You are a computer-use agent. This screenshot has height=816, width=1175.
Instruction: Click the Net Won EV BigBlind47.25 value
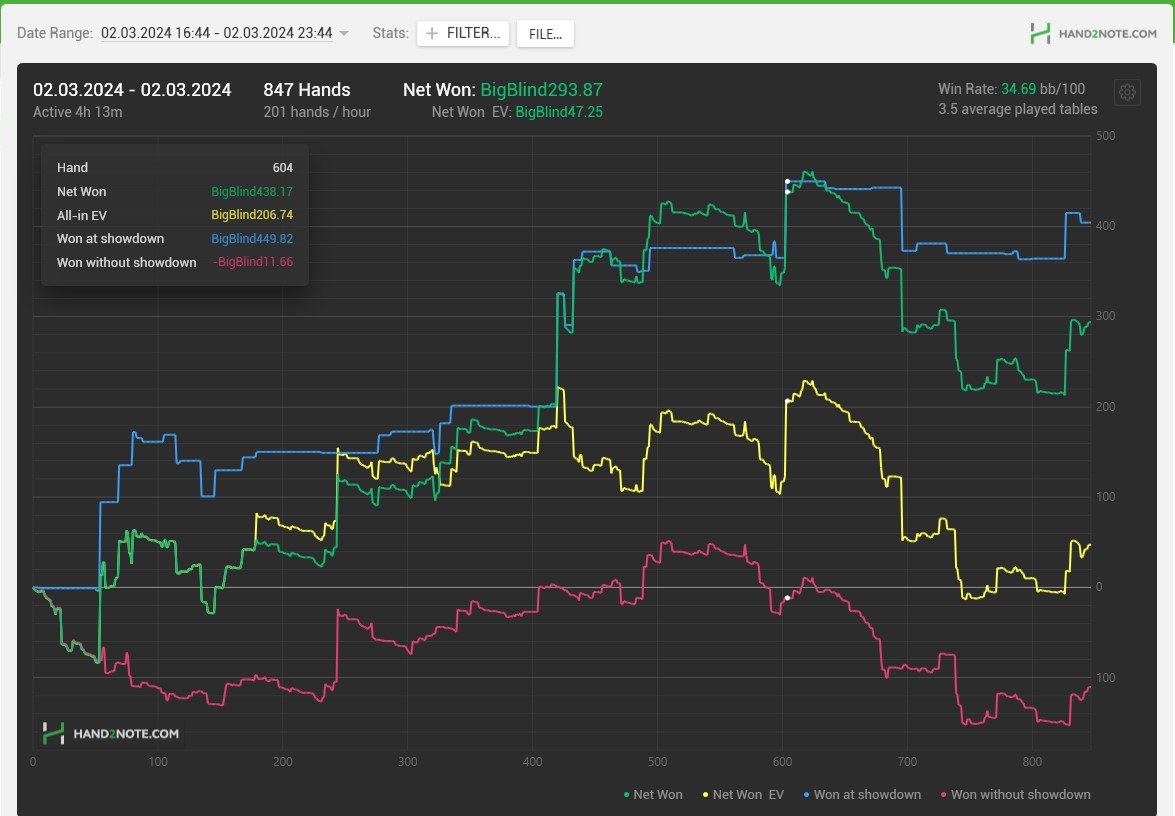pos(559,112)
